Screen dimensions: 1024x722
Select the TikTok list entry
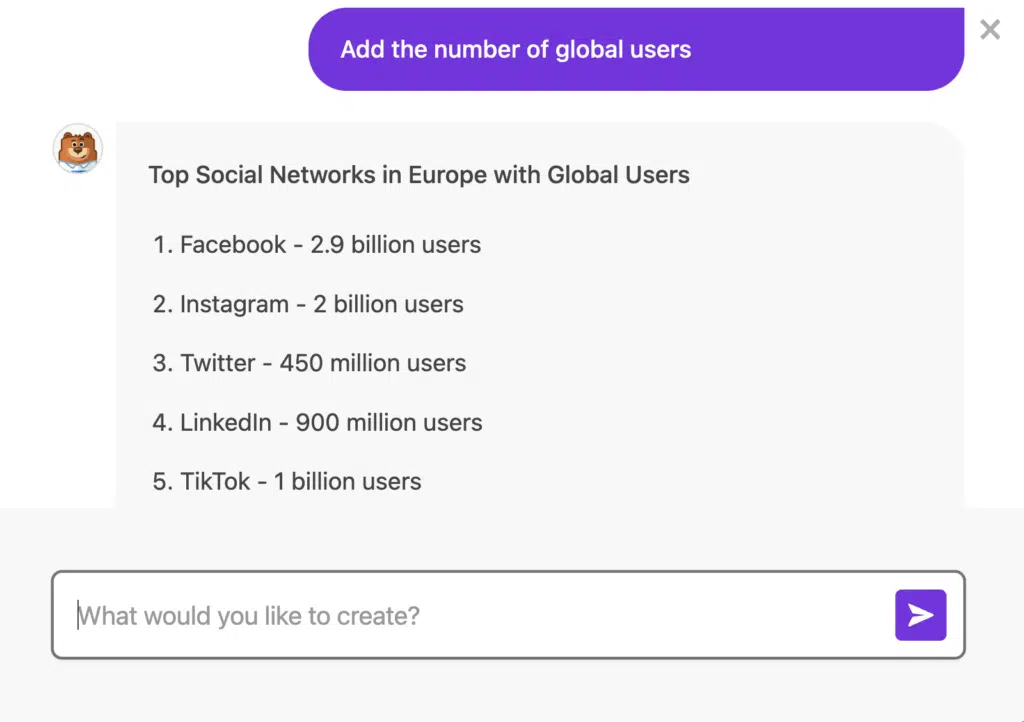(x=287, y=482)
